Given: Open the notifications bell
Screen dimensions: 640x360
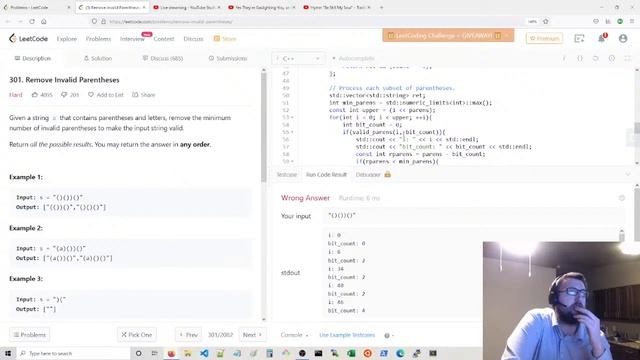Looking at the screenshot, I should (601, 38).
